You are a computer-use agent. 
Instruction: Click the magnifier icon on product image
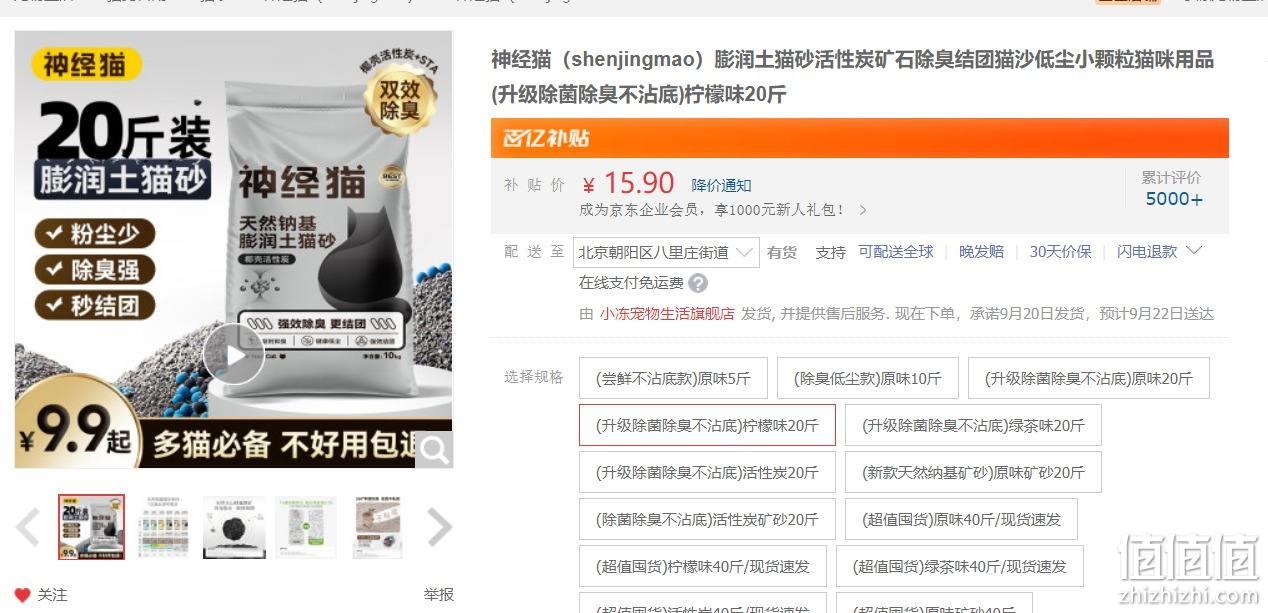[434, 449]
